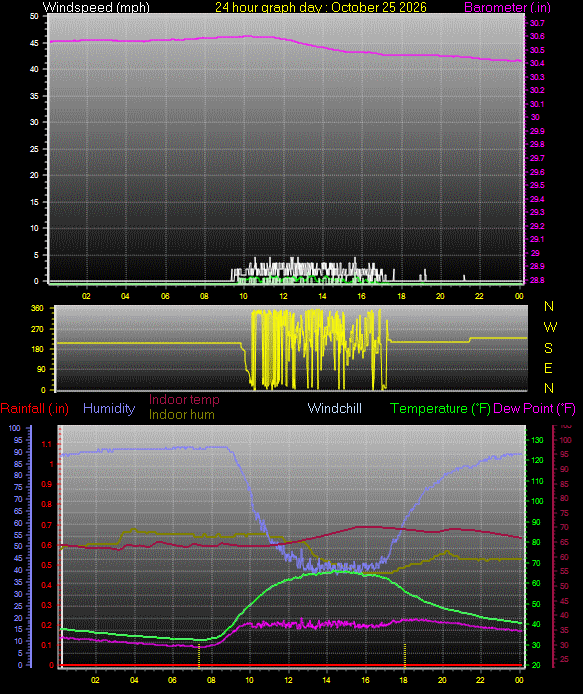583x694 pixels.
Task: Click the 'S' compass label
Action: (x=548, y=348)
